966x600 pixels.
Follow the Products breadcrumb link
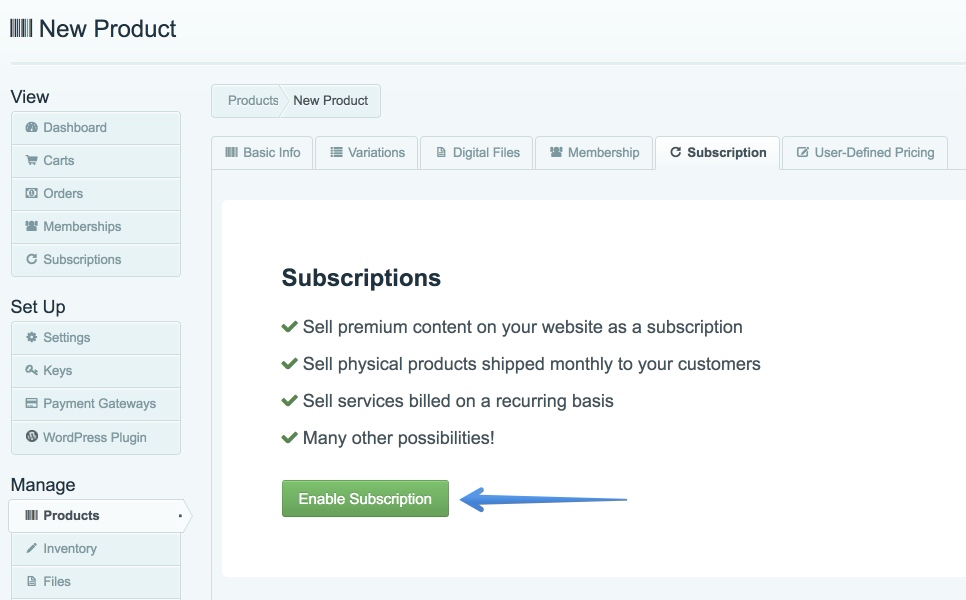click(x=253, y=100)
